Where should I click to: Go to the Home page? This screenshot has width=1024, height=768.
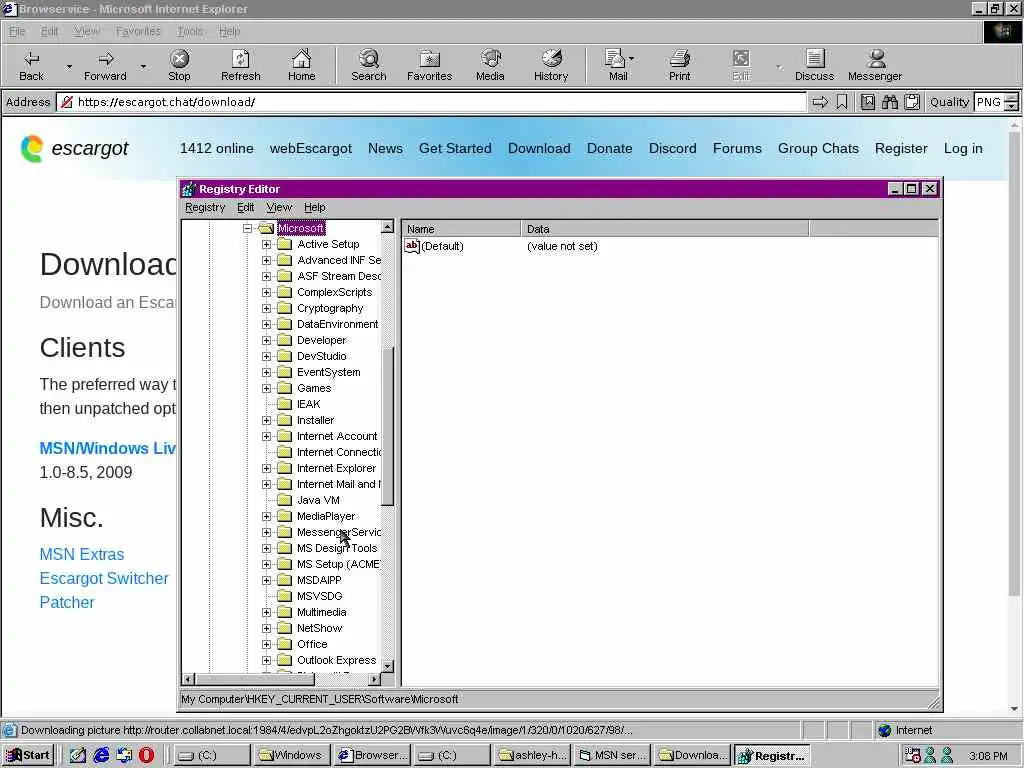[301, 65]
